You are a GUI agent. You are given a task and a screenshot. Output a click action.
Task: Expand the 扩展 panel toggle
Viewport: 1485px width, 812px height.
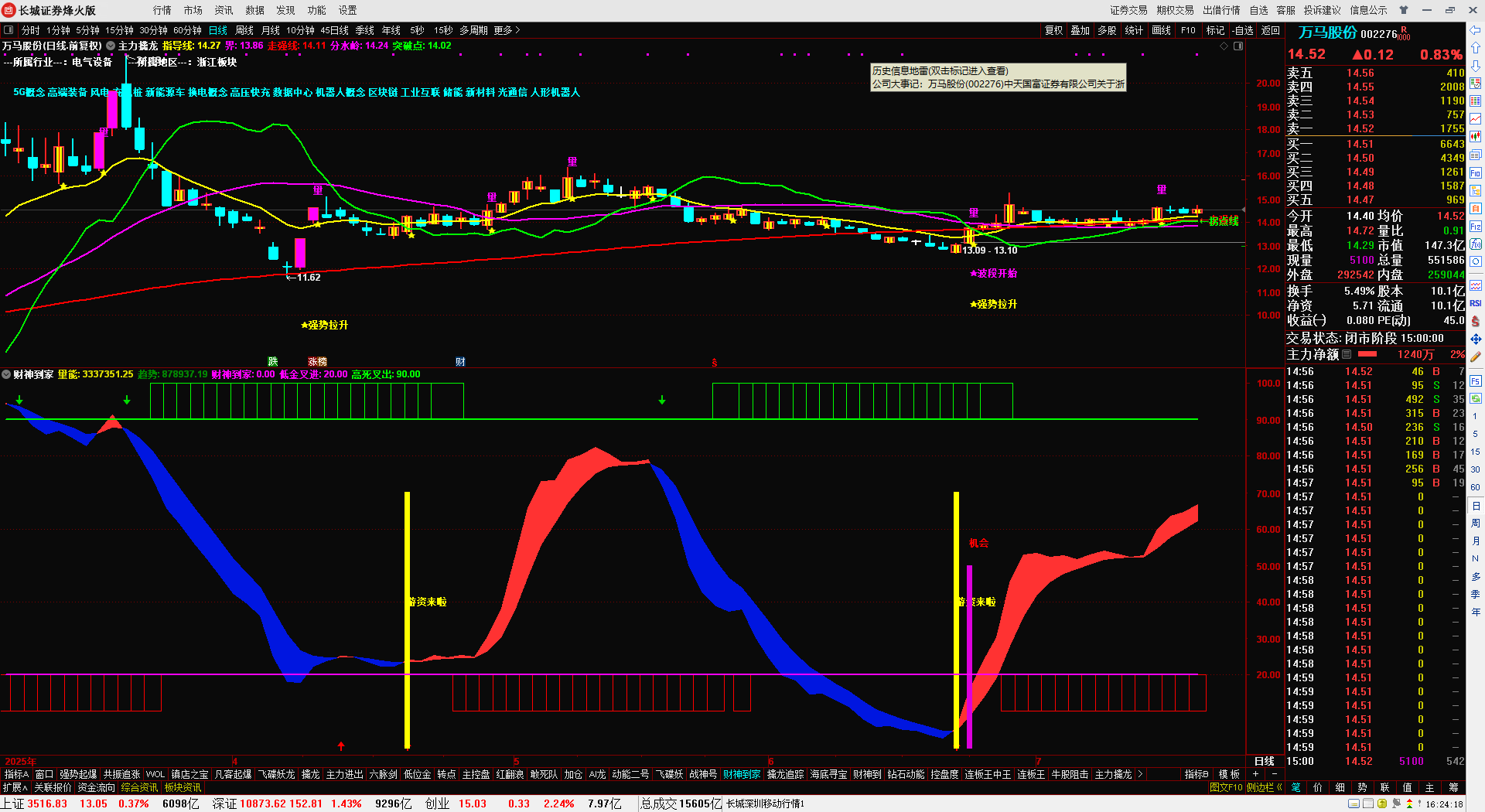tap(15, 787)
